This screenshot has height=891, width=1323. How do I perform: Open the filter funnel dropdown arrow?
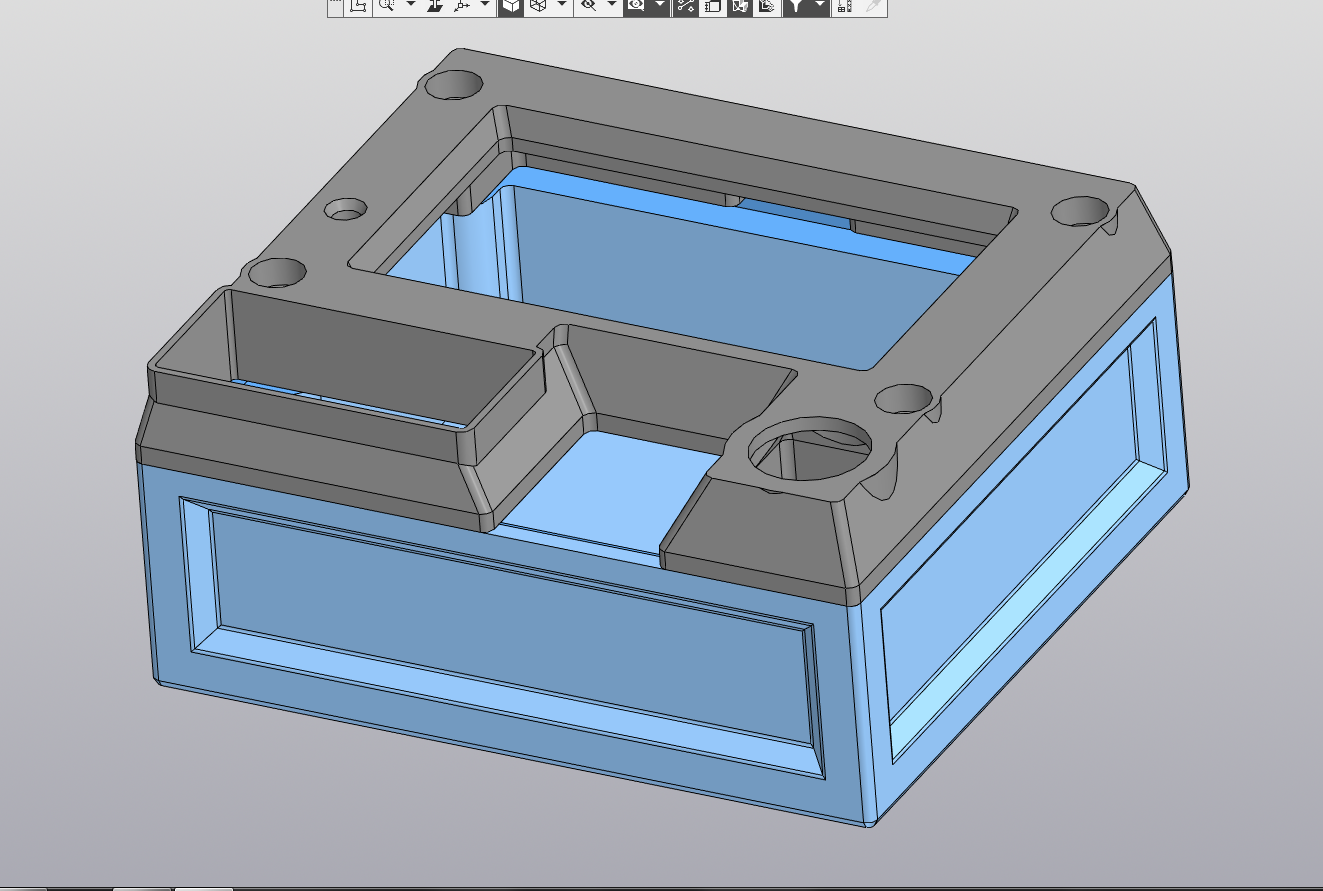click(x=820, y=6)
